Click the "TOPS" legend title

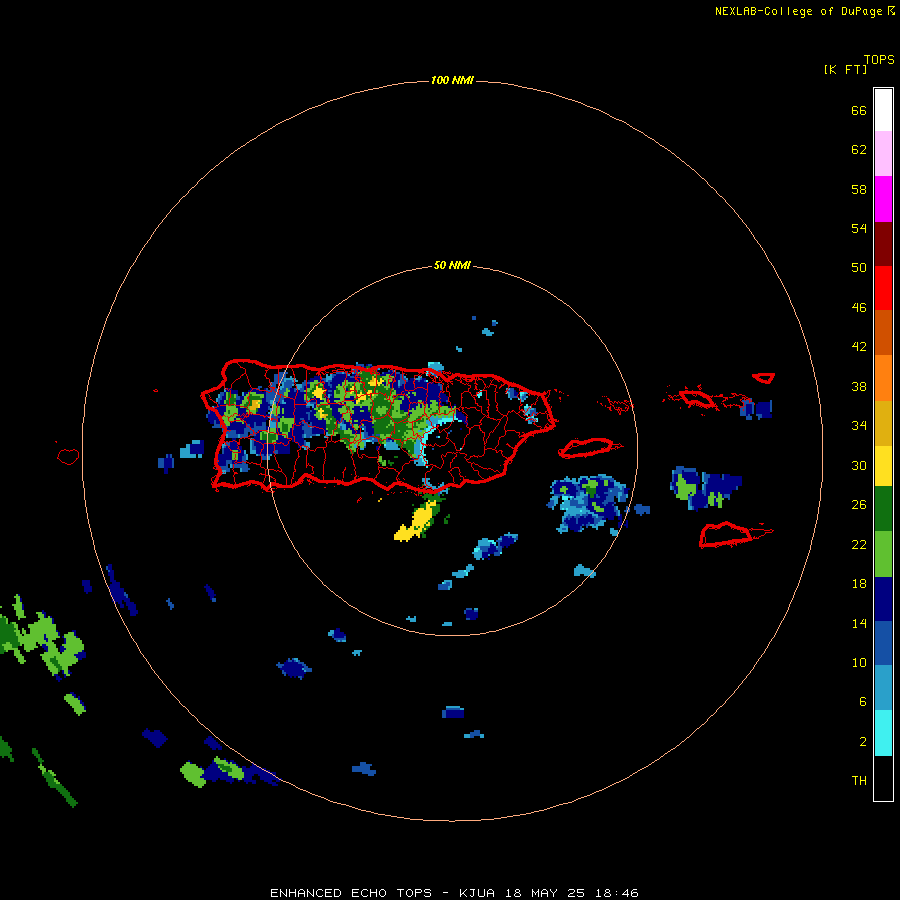(x=879, y=59)
